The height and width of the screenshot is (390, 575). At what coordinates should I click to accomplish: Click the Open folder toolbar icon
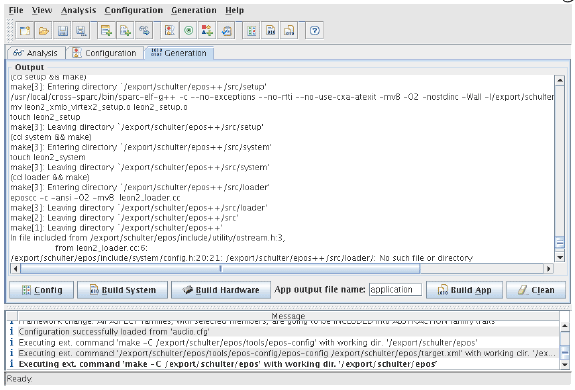44,31
